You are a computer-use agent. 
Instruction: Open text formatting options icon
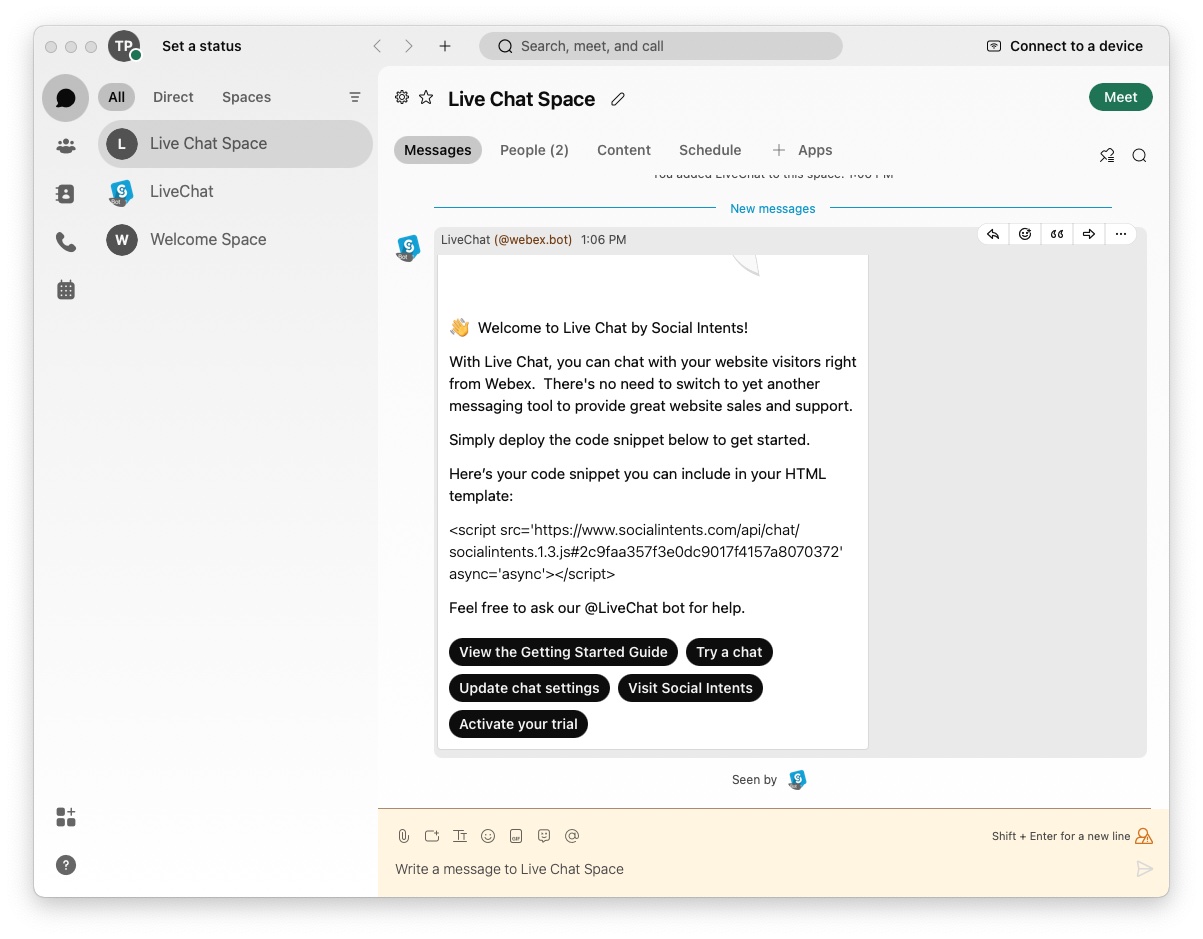460,836
